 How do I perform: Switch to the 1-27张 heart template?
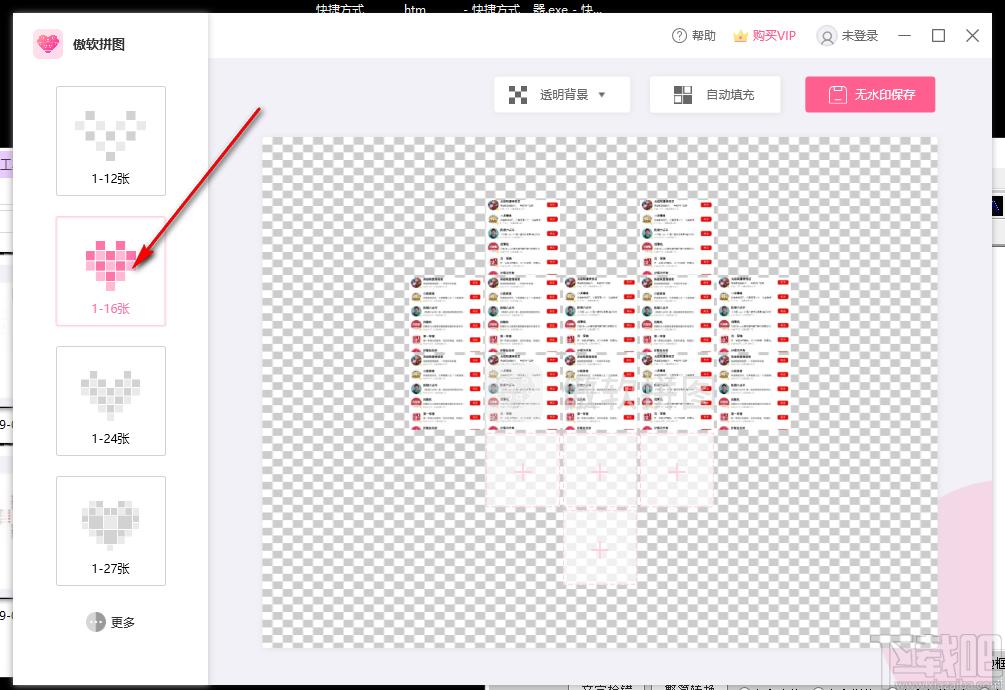[111, 531]
